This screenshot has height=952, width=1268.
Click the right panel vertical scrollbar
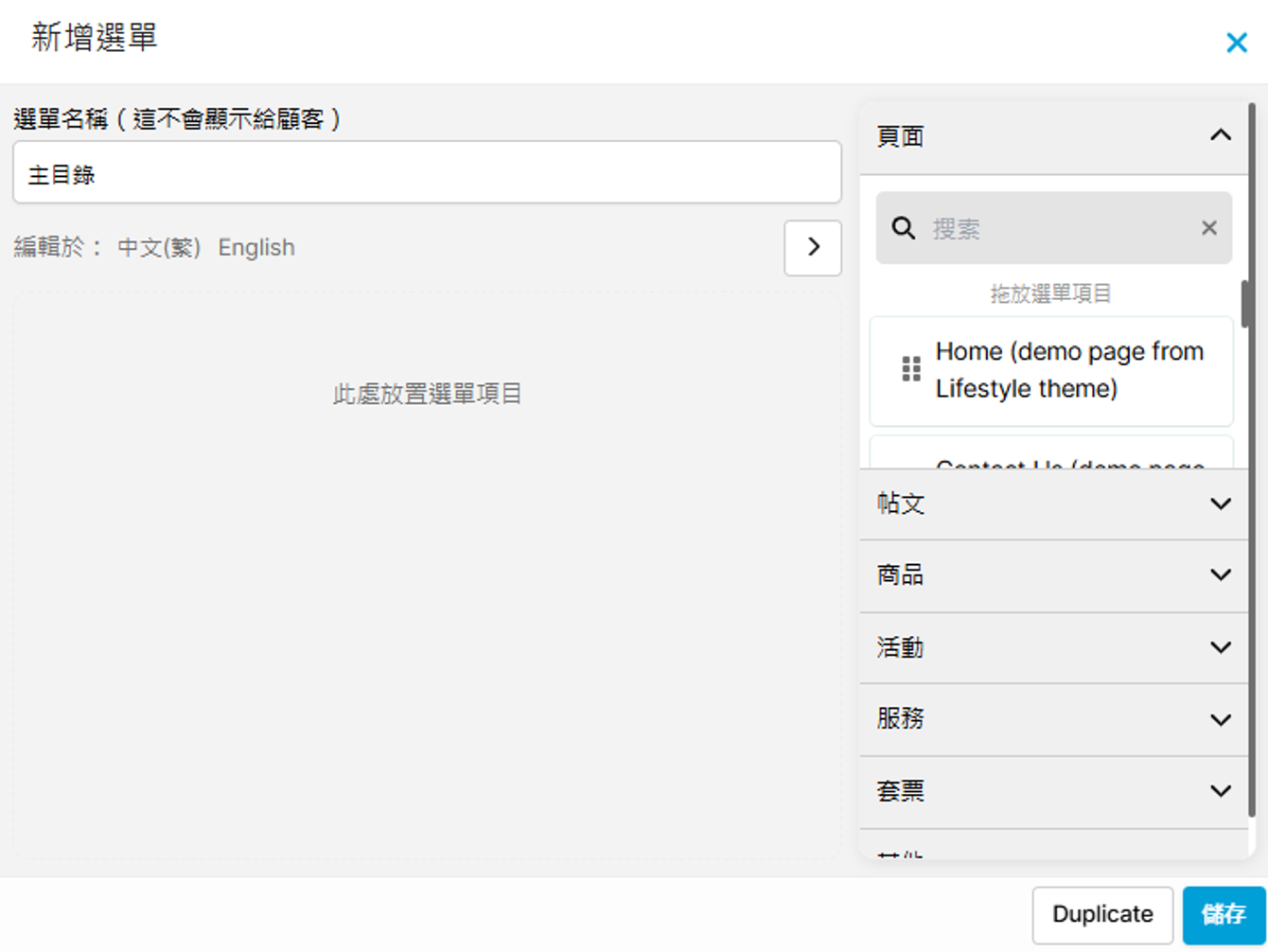pyautogui.click(x=1249, y=305)
